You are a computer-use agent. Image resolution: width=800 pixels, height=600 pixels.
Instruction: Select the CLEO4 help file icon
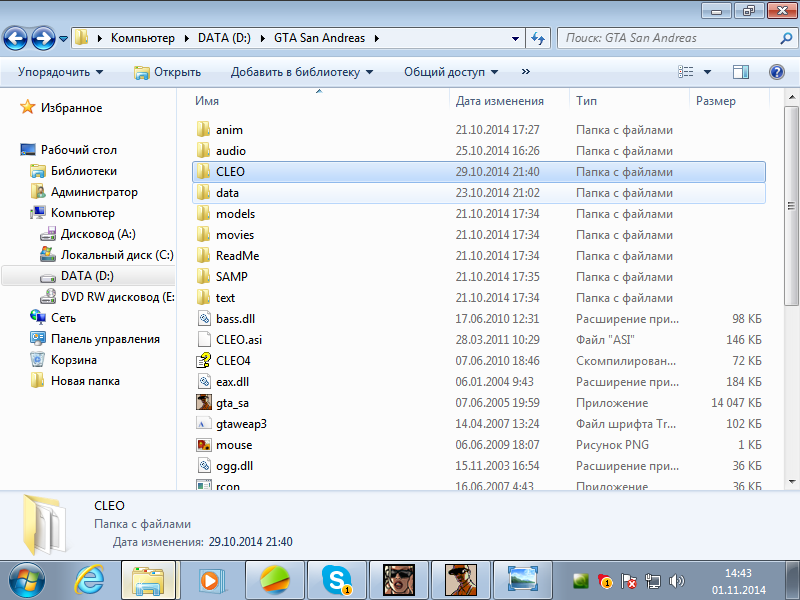click(204, 360)
